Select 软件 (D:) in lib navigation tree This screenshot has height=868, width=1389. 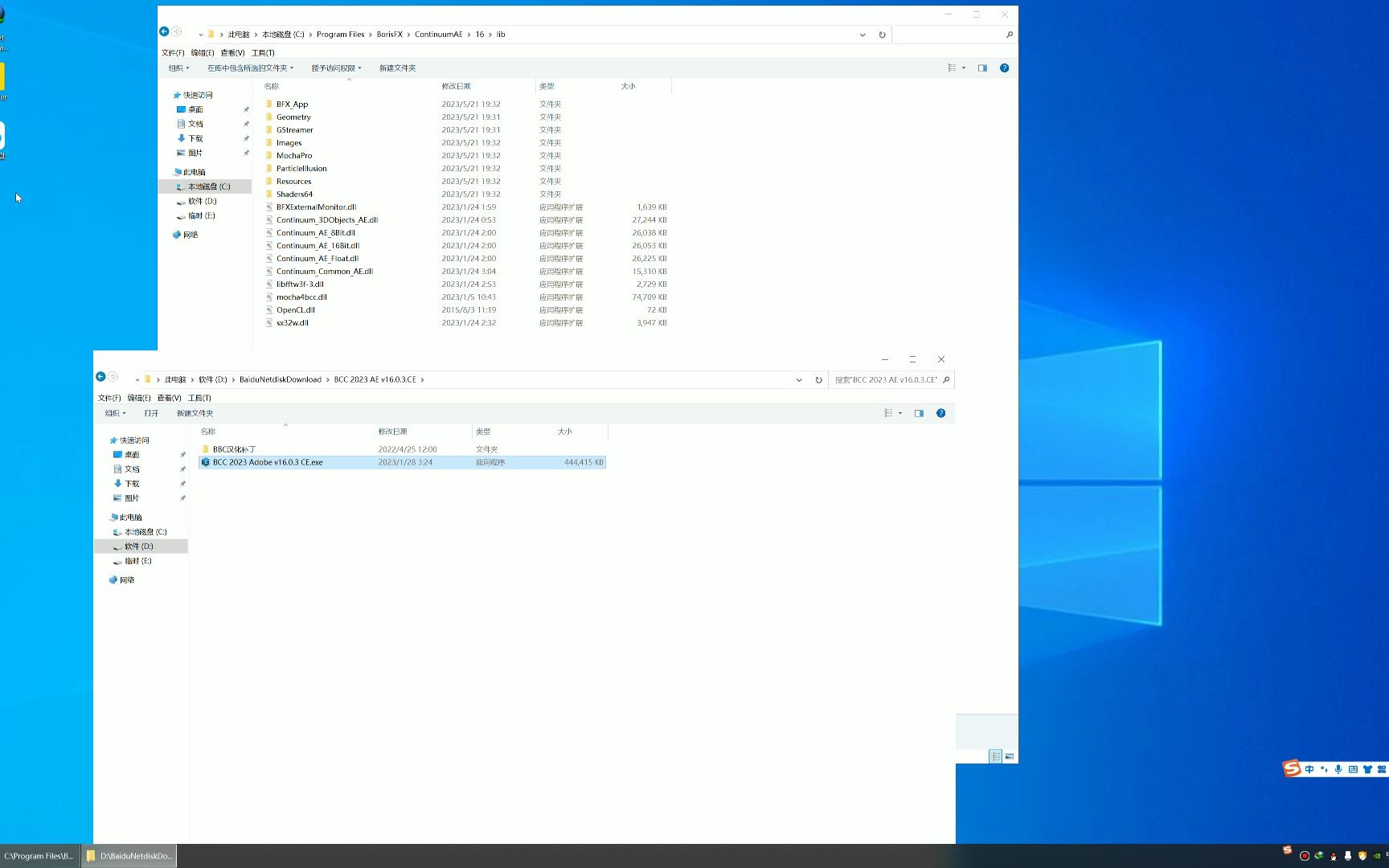[x=202, y=202]
